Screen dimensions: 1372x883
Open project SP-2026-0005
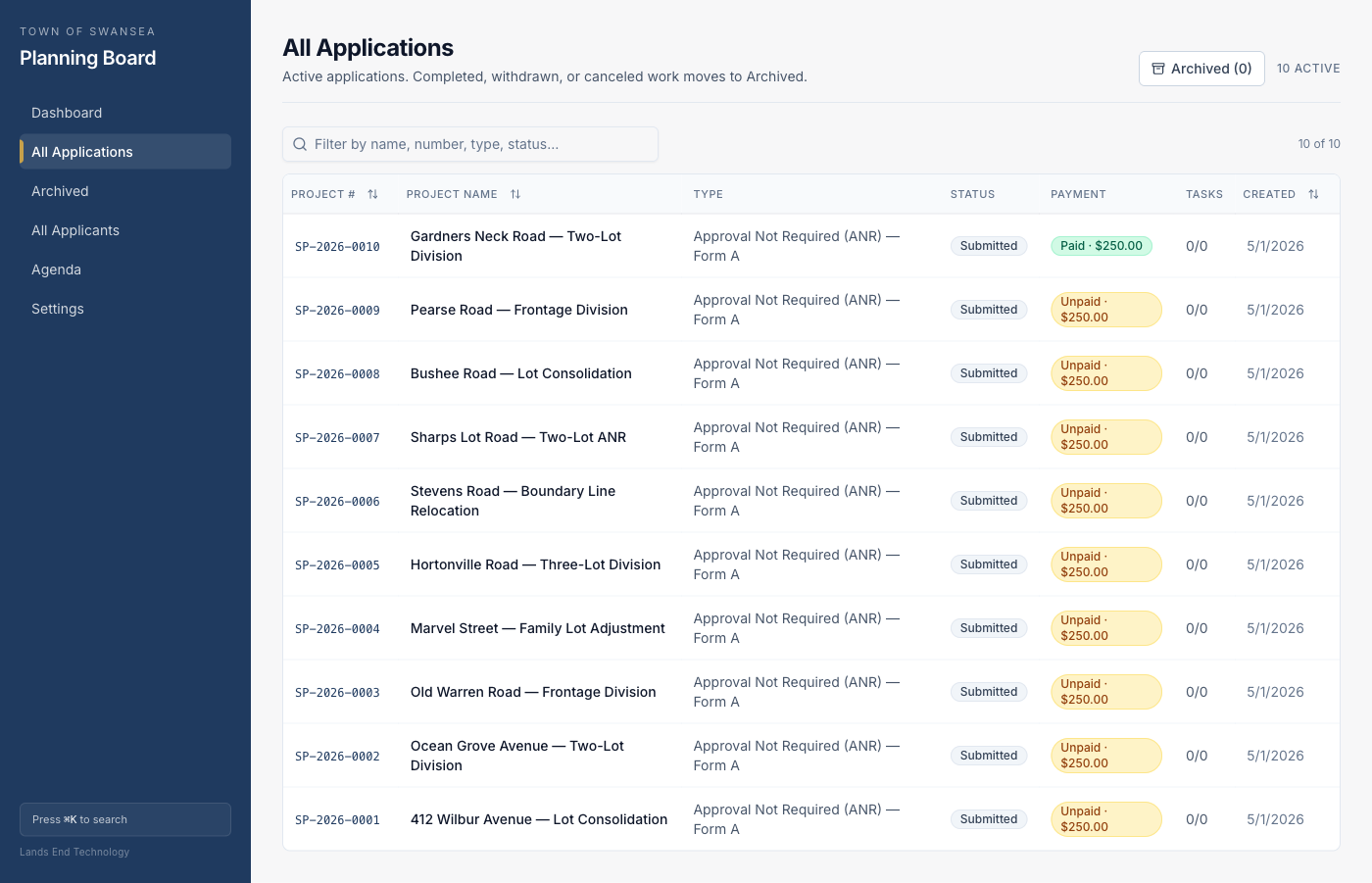tap(337, 565)
